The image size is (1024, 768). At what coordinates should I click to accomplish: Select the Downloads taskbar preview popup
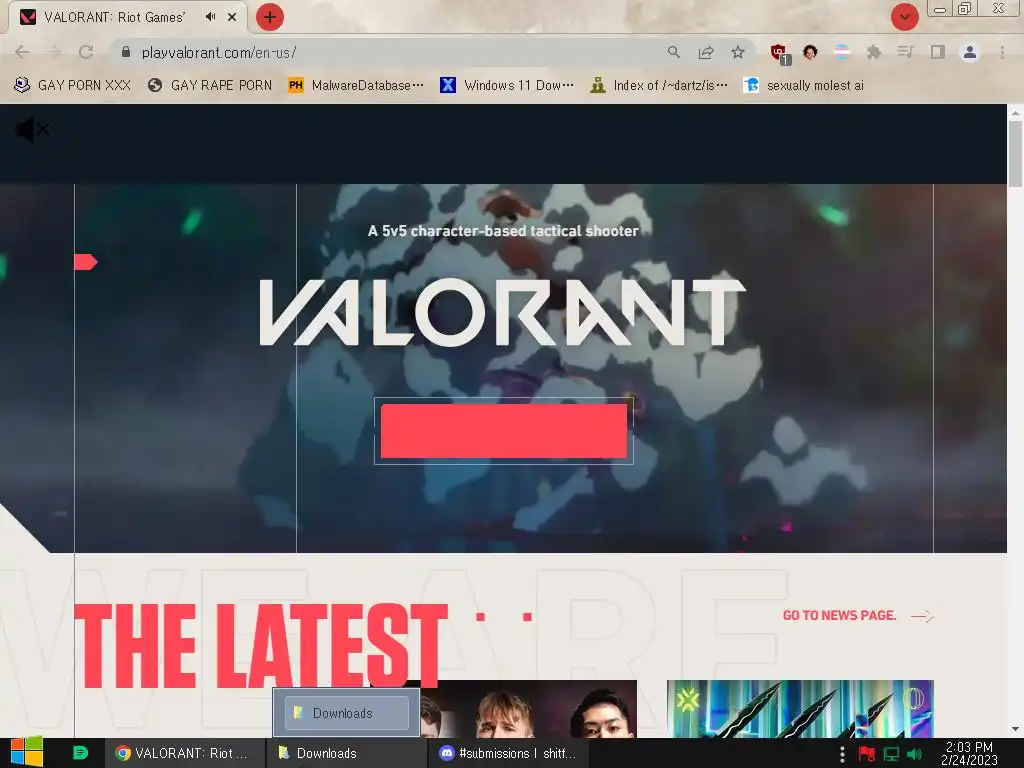[347, 712]
